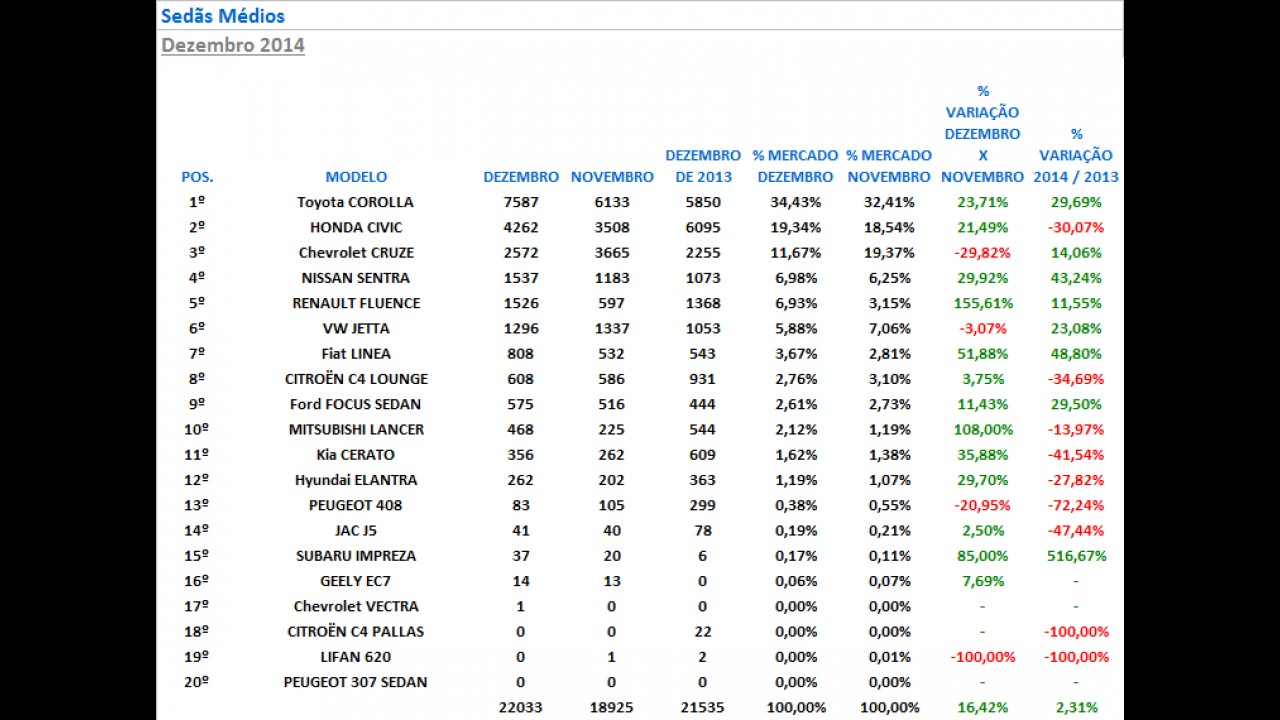Viewport: 1280px width, 720px height.
Task: Click Sentra yearly variation 43,24%
Action: [1076, 278]
